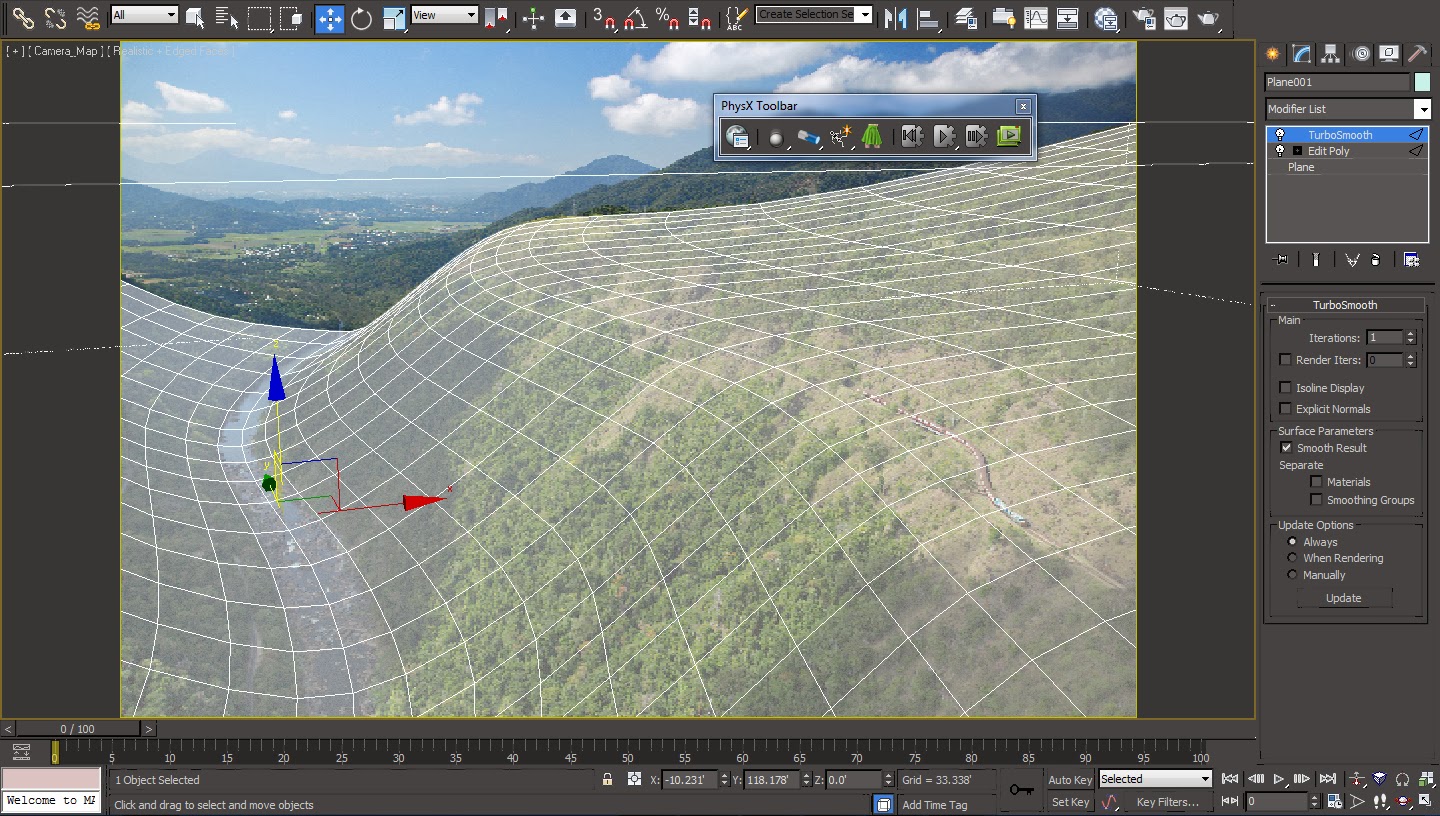The width and height of the screenshot is (1440, 816).
Task: Click the Mirror tool icon
Action: pos(896,18)
